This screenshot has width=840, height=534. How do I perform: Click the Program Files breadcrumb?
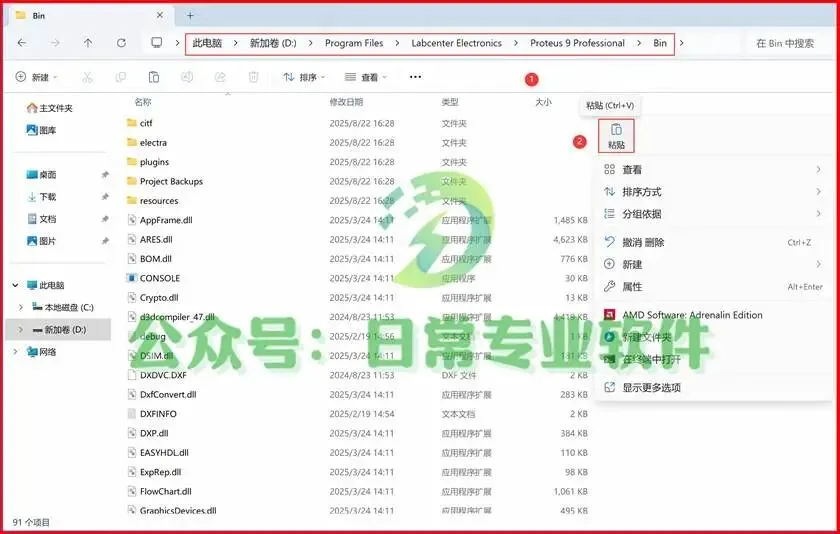(x=354, y=43)
